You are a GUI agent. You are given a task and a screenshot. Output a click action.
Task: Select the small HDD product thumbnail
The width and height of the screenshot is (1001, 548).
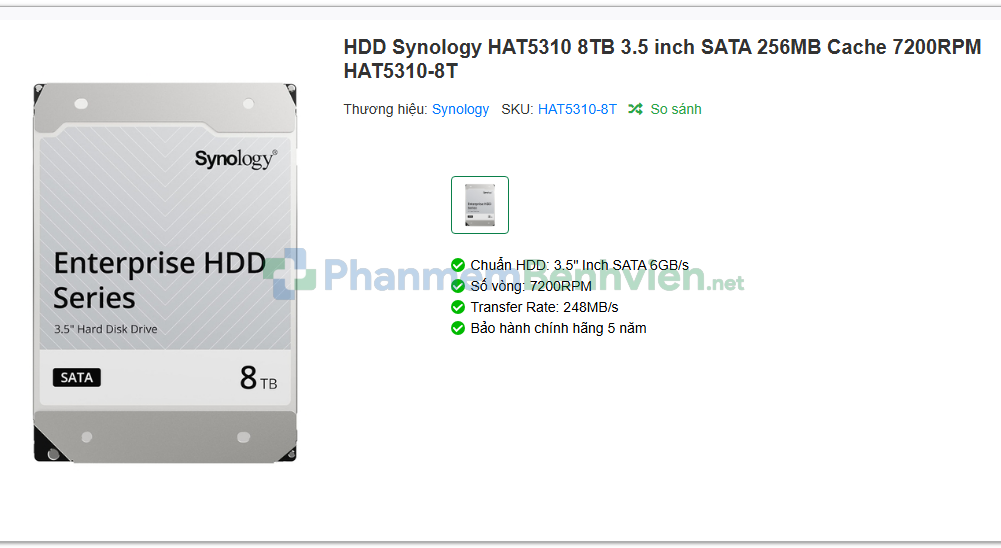(x=480, y=205)
